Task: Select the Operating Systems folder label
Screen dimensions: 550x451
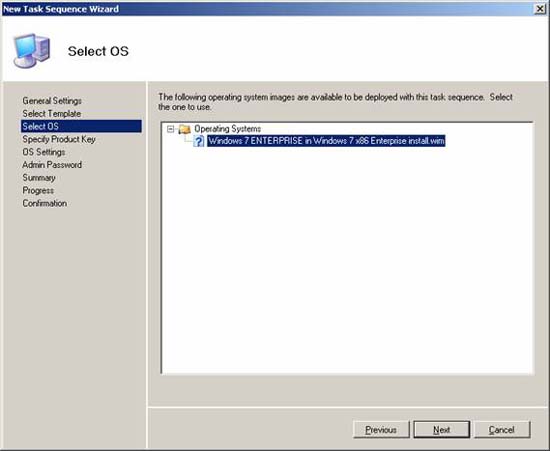Action: tap(227, 129)
